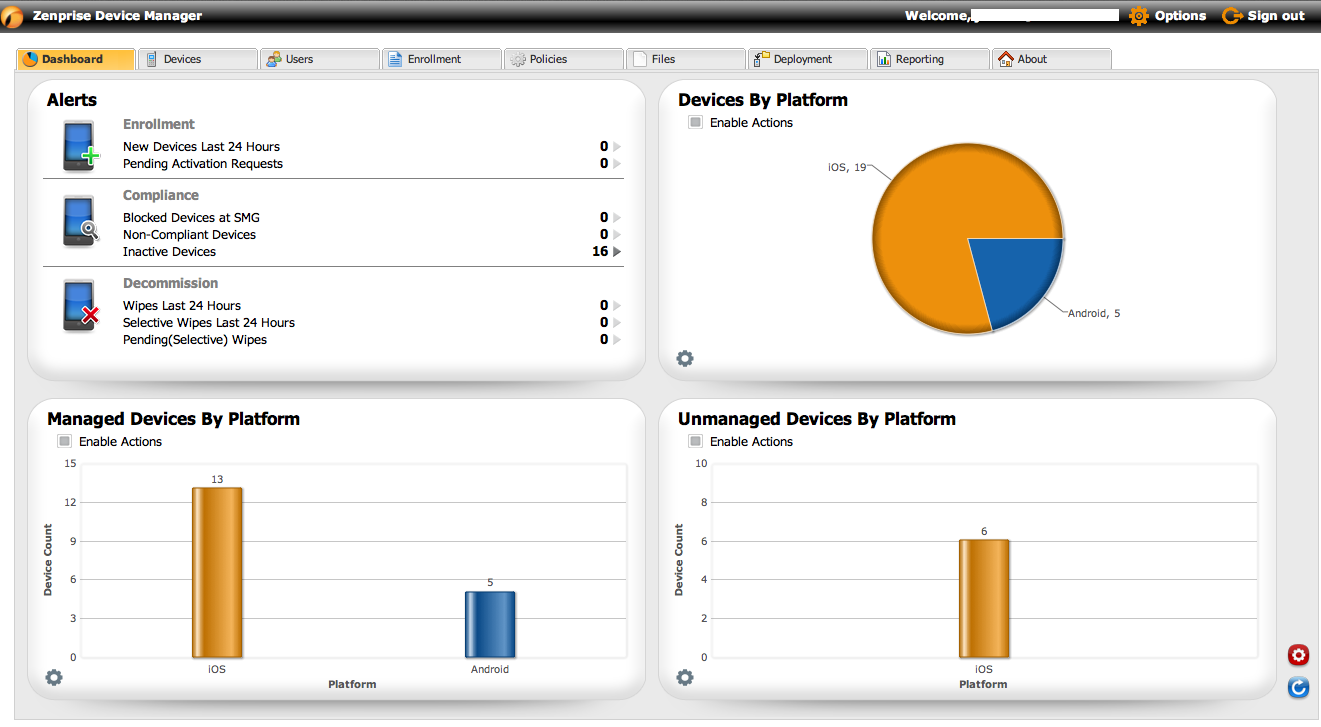This screenshot has width=1321, height=727.
Task: Click the Enrollment phone icon with green plus
Action: click(79, 146)
